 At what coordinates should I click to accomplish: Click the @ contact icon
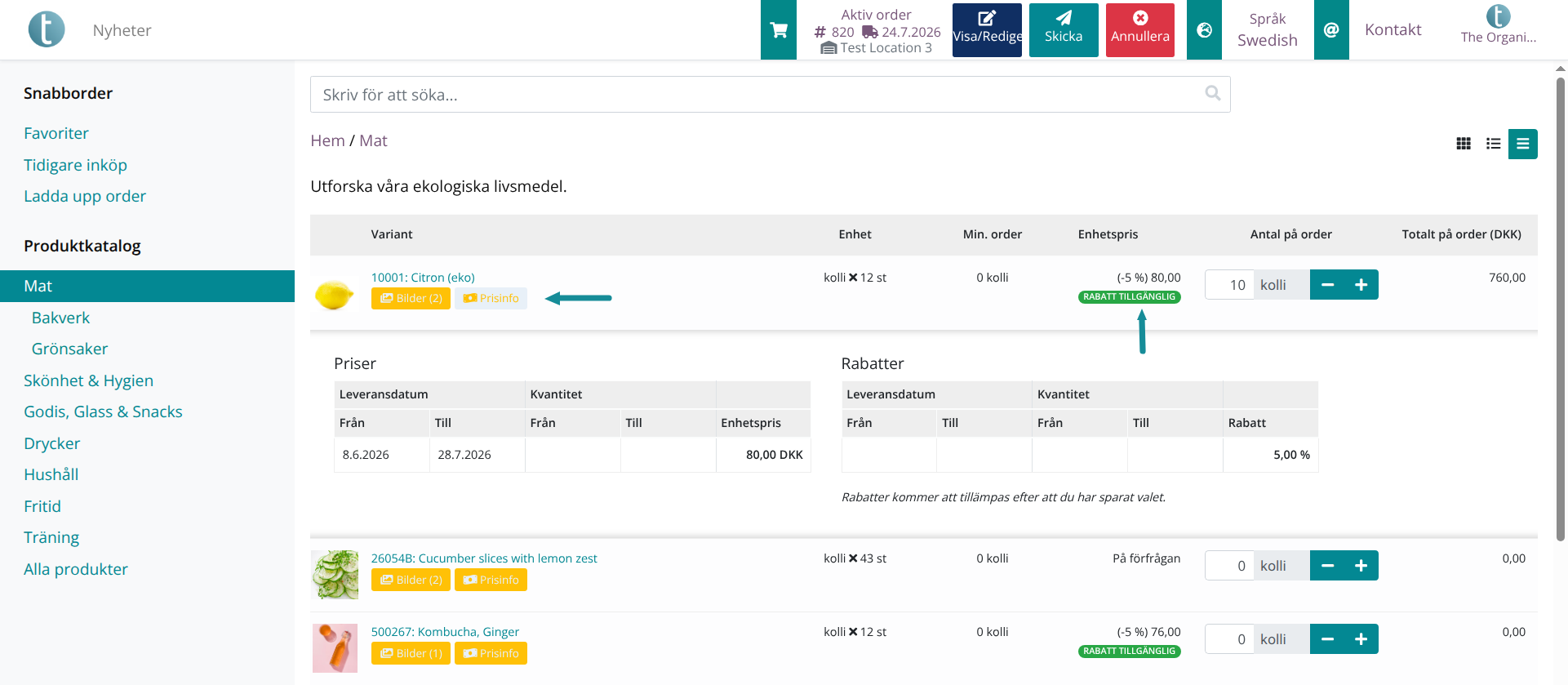[x=1331, y=30]
